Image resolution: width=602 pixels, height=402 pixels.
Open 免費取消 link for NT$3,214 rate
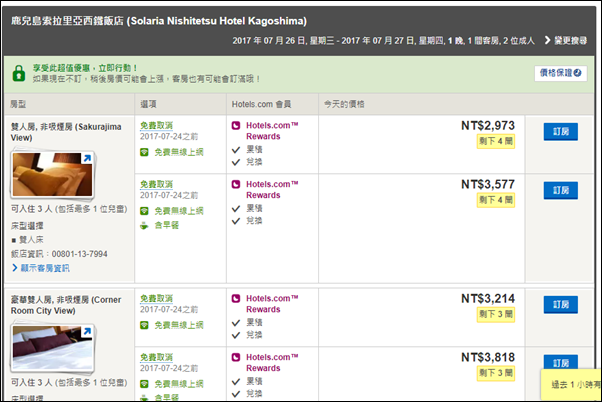pos(156,299)
